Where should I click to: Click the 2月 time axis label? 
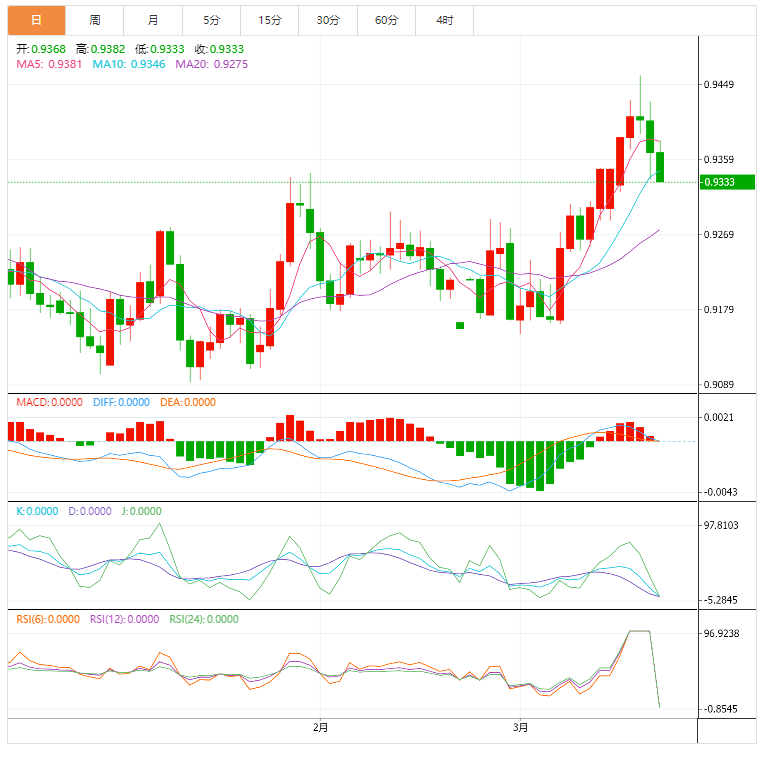[321, 728]
